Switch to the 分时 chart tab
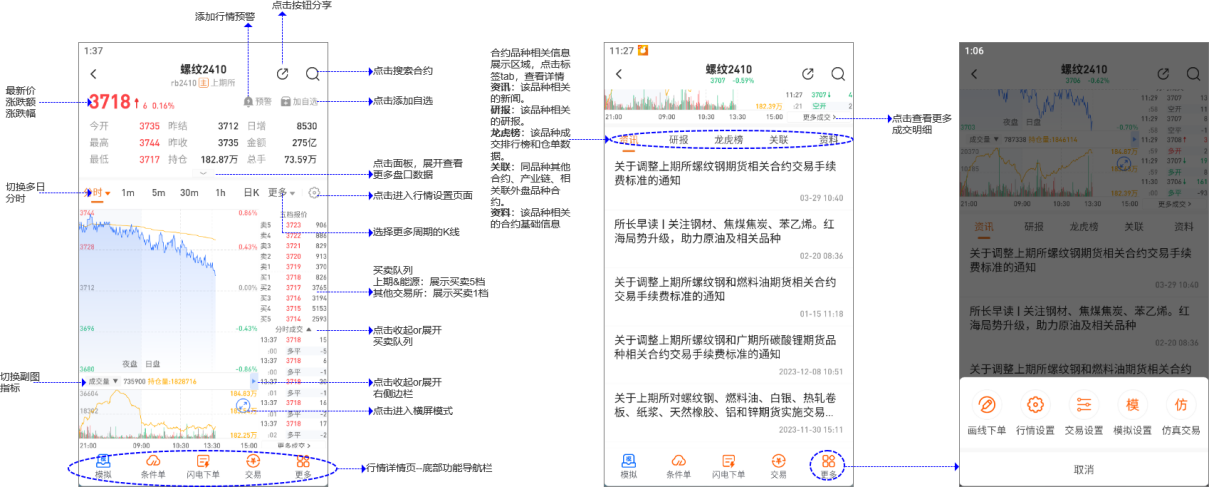 click(96, 193)
